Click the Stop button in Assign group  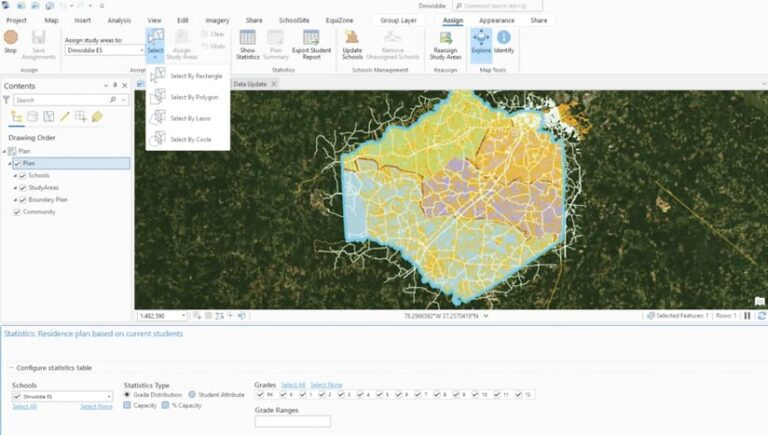click(x=10, y=42)
